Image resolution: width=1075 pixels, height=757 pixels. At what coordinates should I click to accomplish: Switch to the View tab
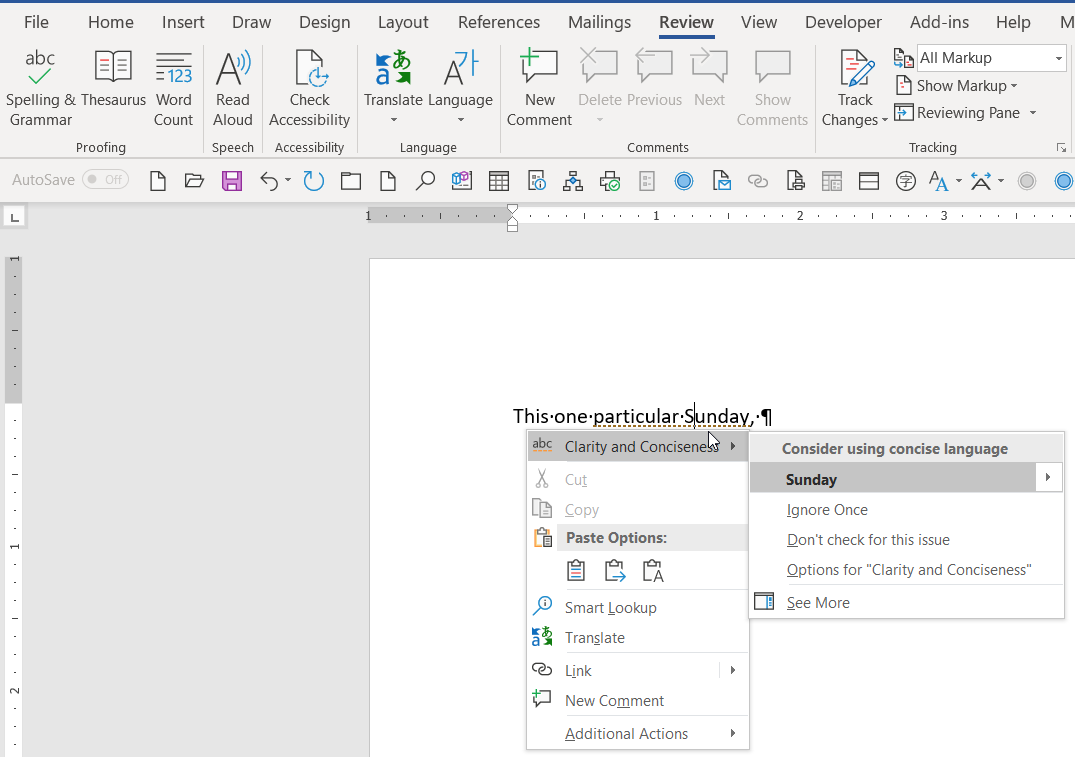[758, 22]
